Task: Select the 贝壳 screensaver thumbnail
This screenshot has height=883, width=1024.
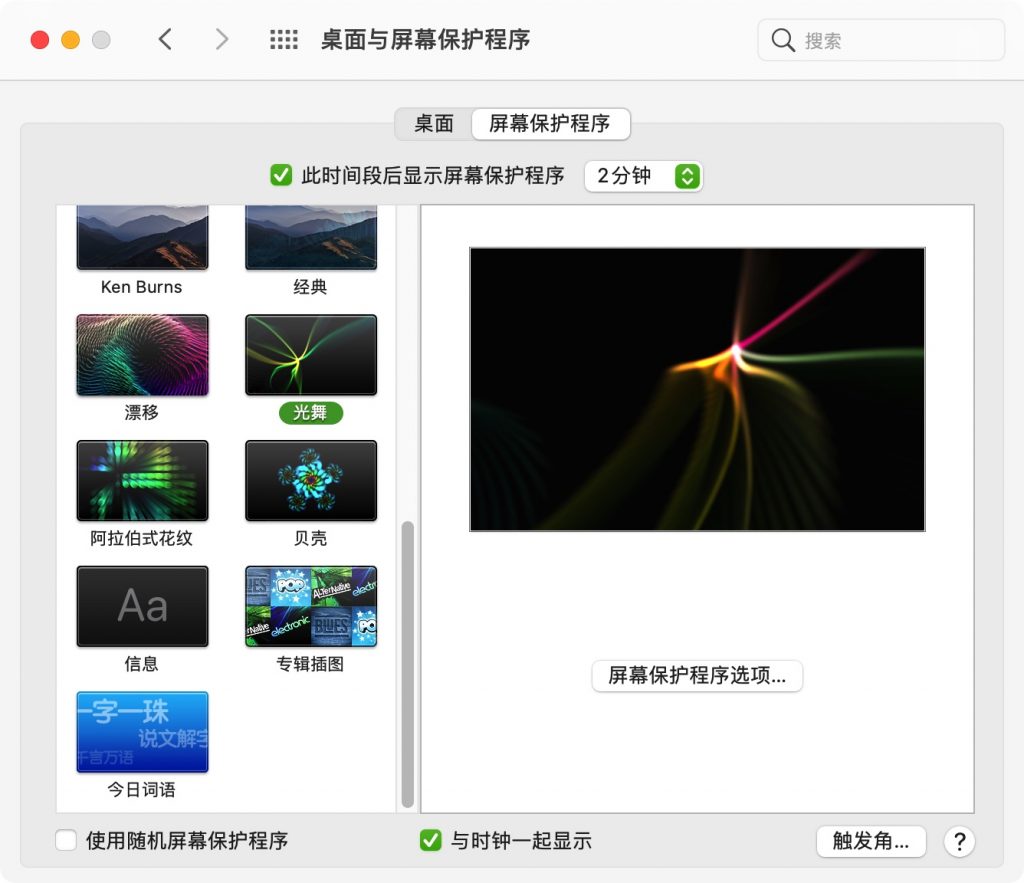Action: tap(311, 481)
